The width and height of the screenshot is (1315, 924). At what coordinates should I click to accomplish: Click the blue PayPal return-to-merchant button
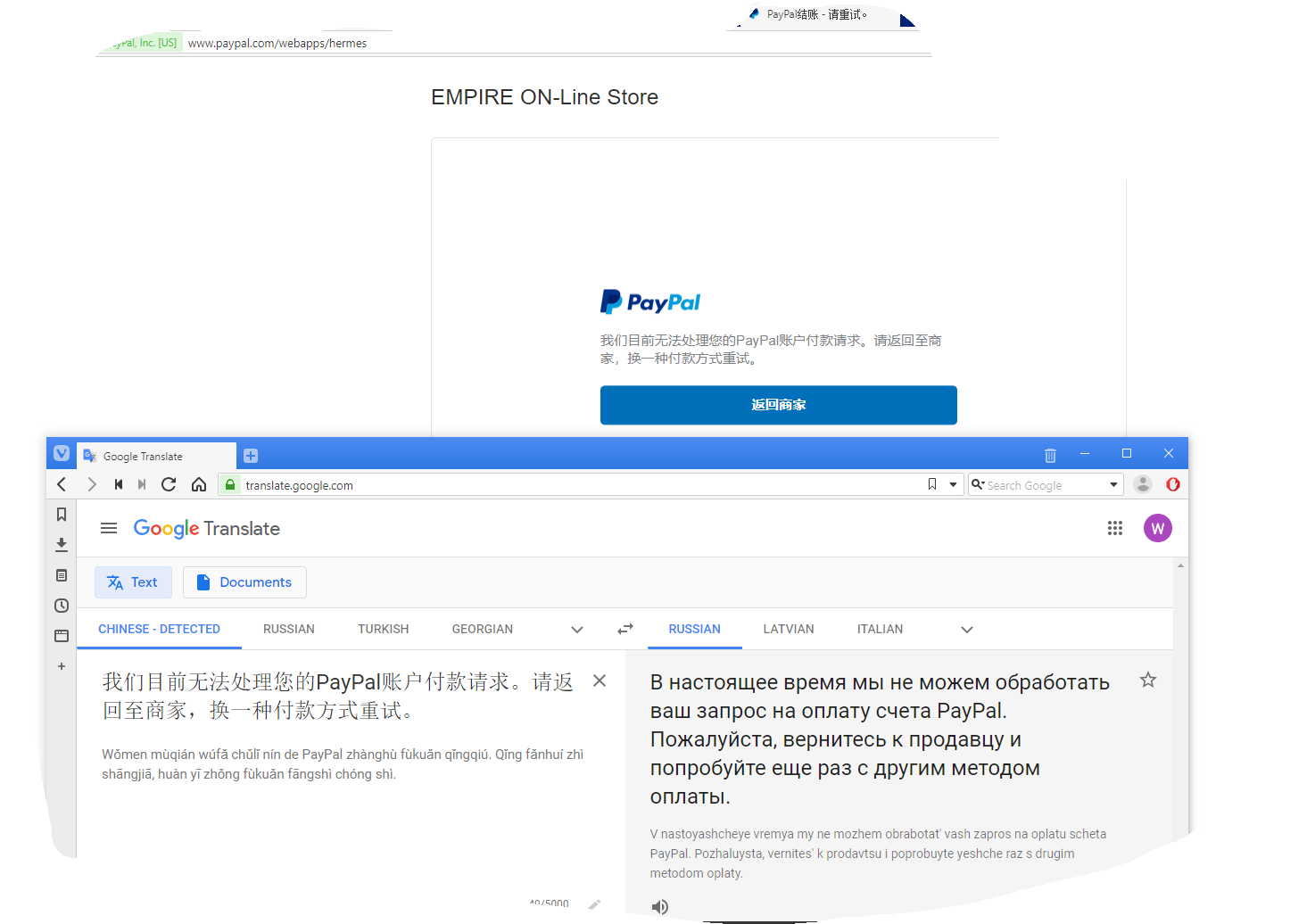[779, 405]
